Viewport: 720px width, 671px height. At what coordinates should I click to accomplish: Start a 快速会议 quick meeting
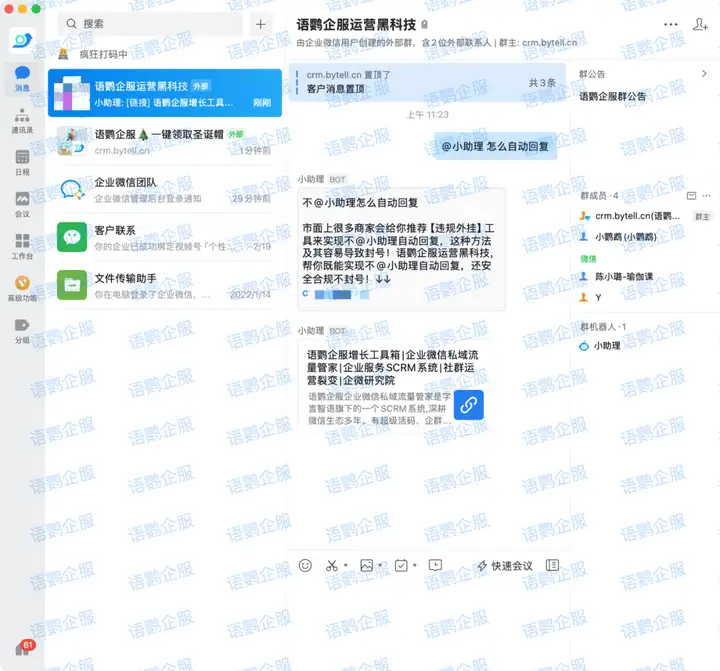[x=504, y=566]
